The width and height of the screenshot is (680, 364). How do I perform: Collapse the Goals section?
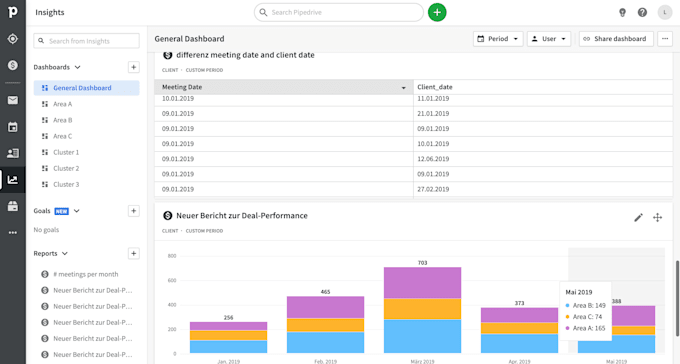coord(77,211)
